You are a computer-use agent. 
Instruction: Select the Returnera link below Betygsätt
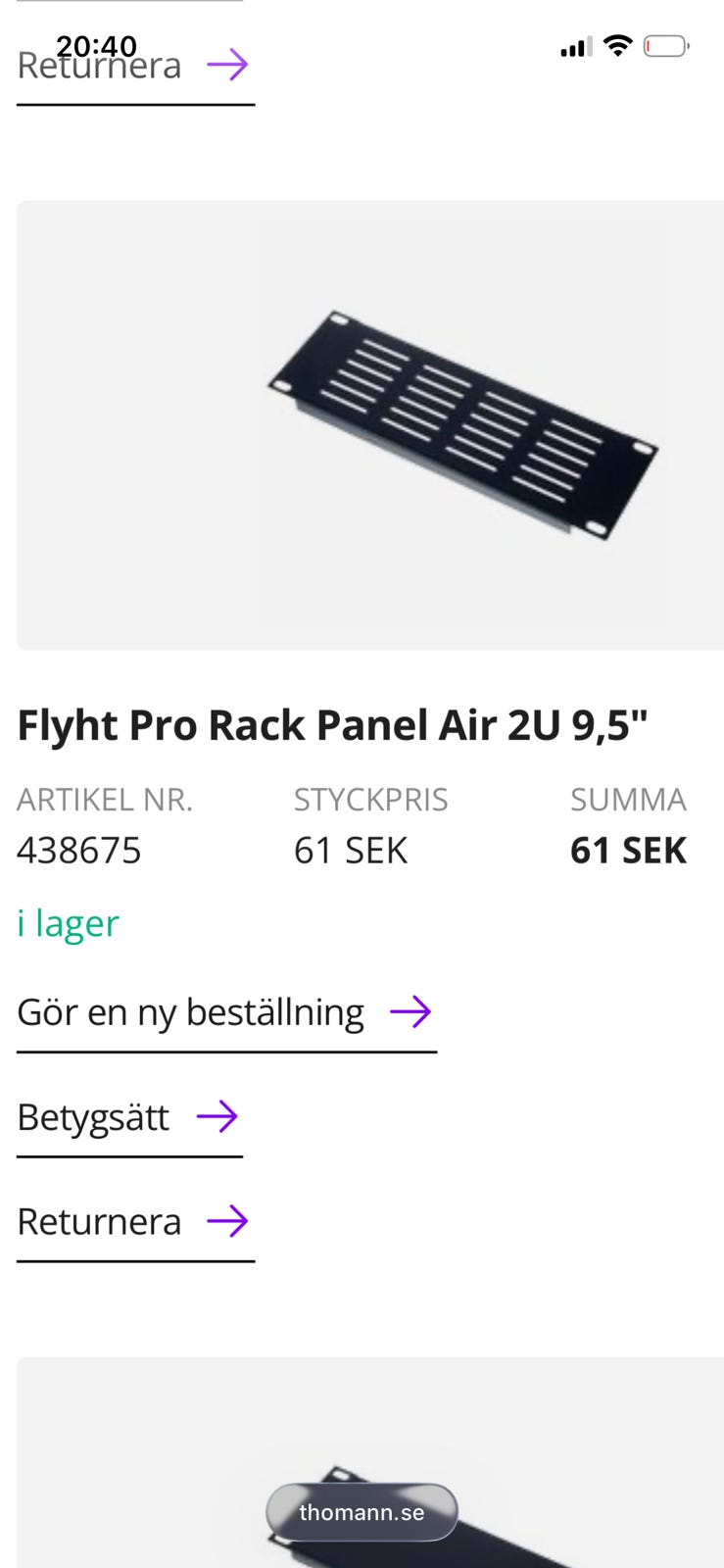pyautogui.click(x=100, y=1222)
